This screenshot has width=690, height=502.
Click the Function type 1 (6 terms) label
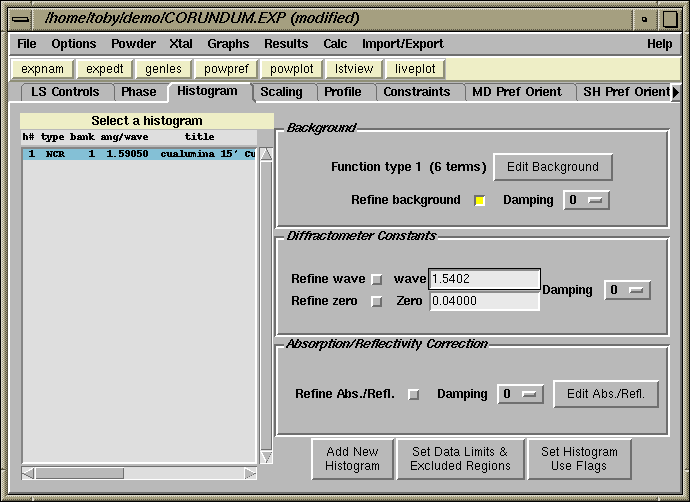click(408, 167)
